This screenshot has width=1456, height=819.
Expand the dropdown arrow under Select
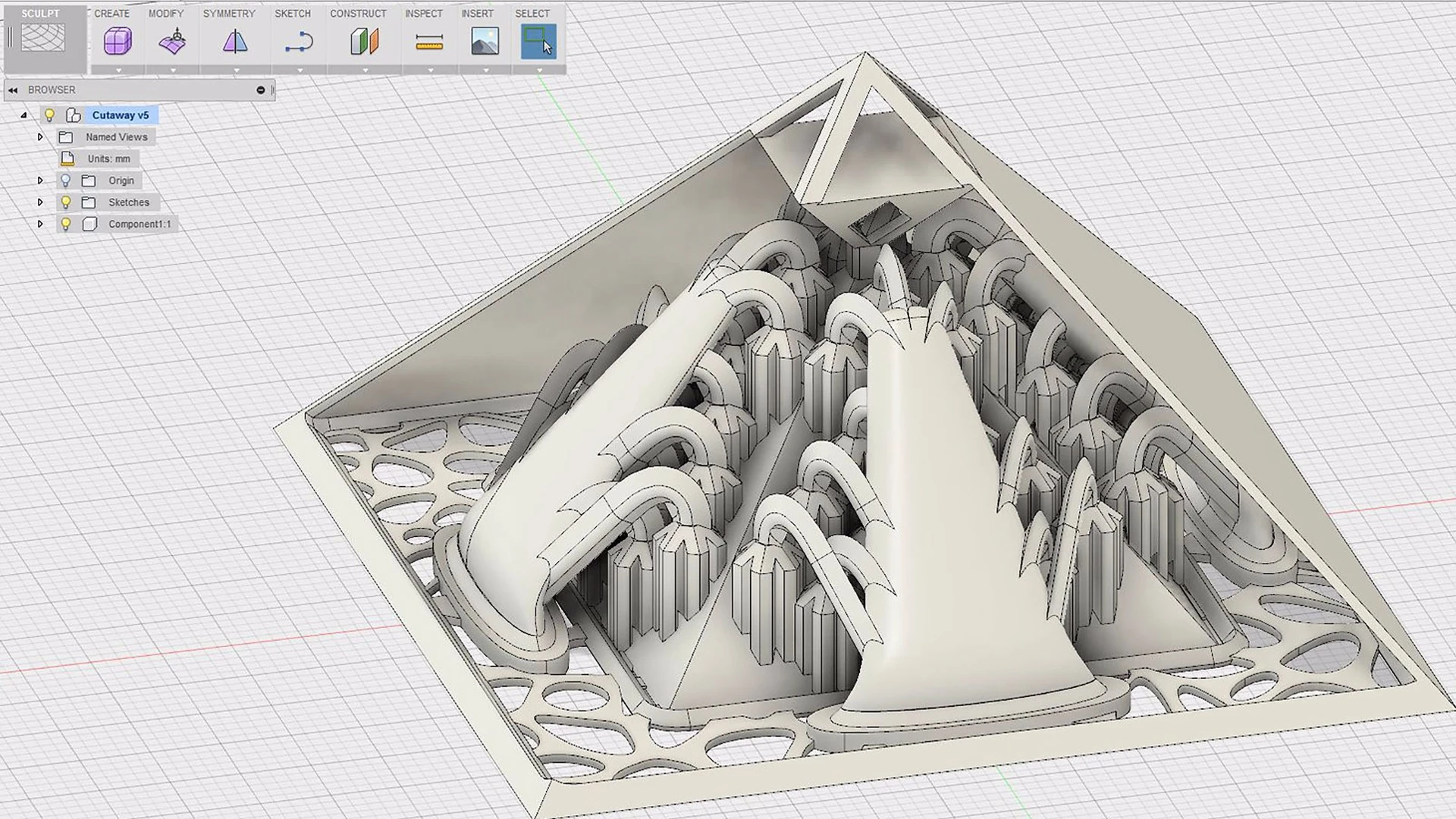tap(539, 70)
